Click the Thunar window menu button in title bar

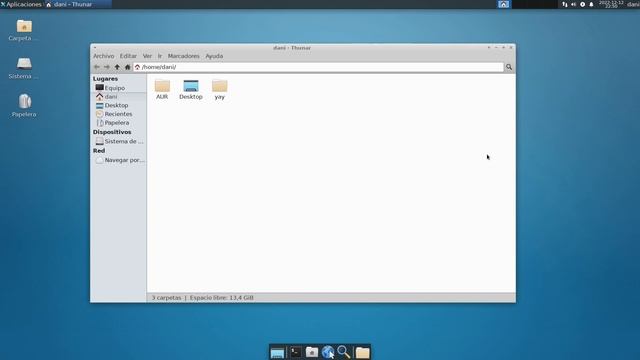point(95,48)
